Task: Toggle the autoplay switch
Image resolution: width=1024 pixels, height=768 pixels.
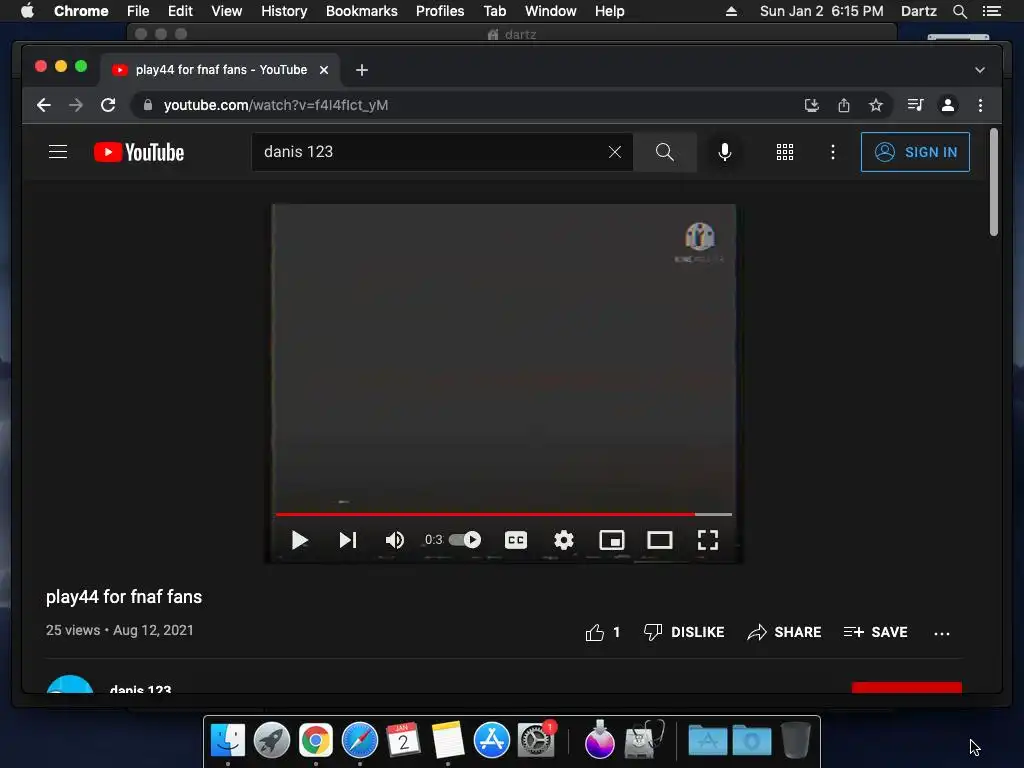Action: click(x=465, y=540)
